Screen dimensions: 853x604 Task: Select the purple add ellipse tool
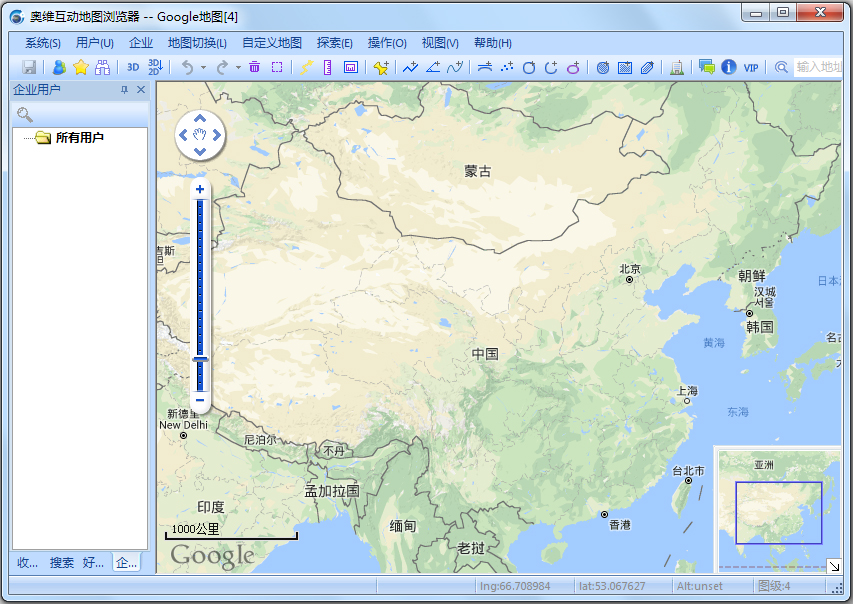tap(573, 67)
